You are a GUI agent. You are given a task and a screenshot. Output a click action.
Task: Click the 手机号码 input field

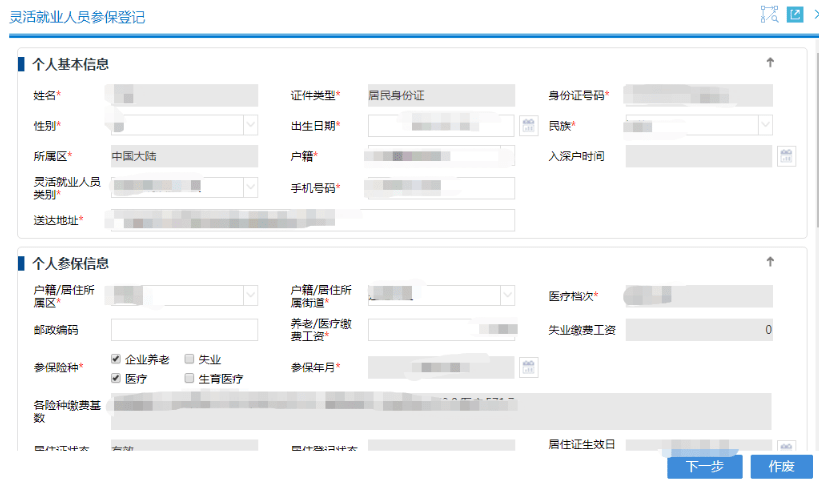441,188
